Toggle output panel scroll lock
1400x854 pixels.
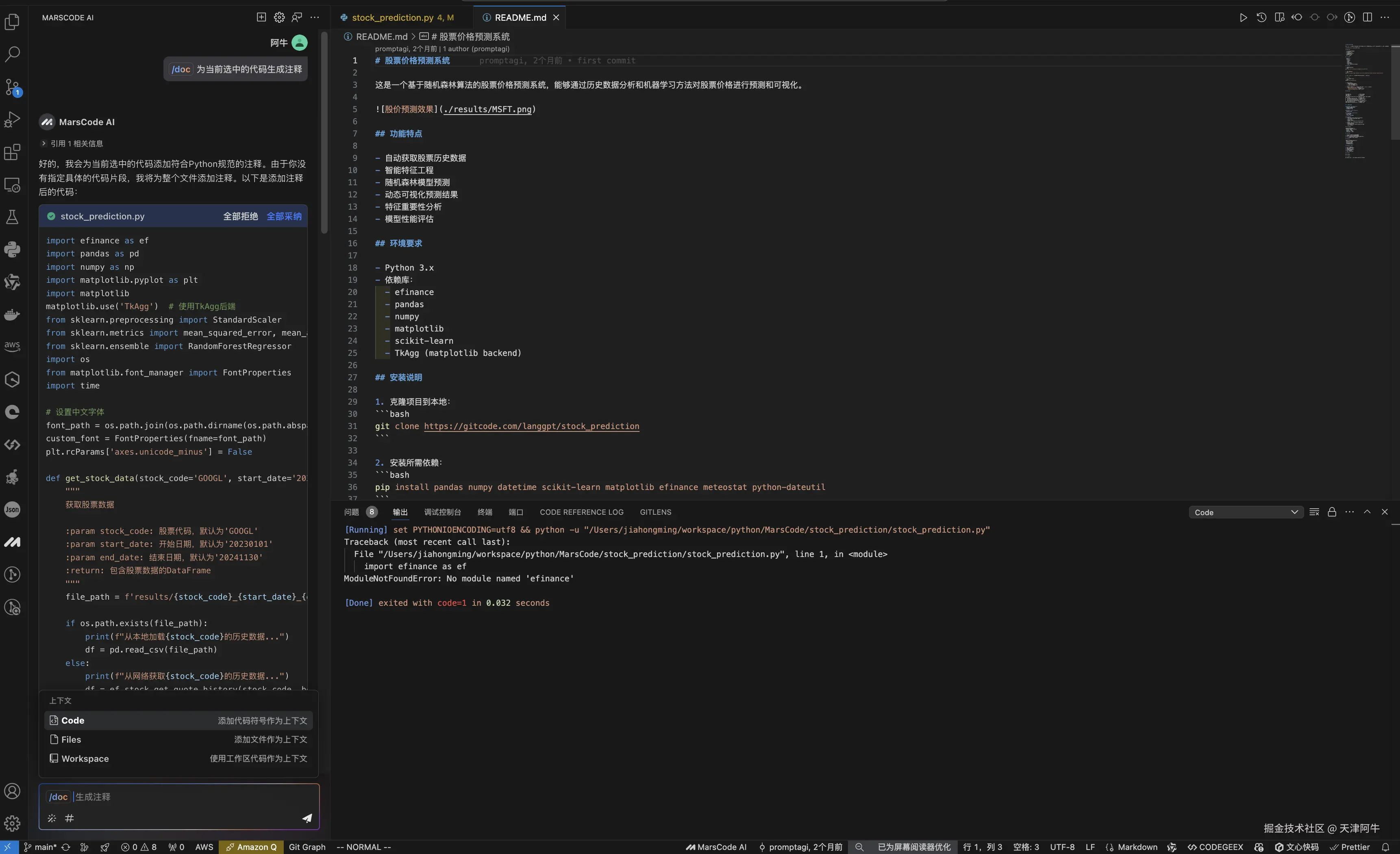click(x=1331, y=512)
